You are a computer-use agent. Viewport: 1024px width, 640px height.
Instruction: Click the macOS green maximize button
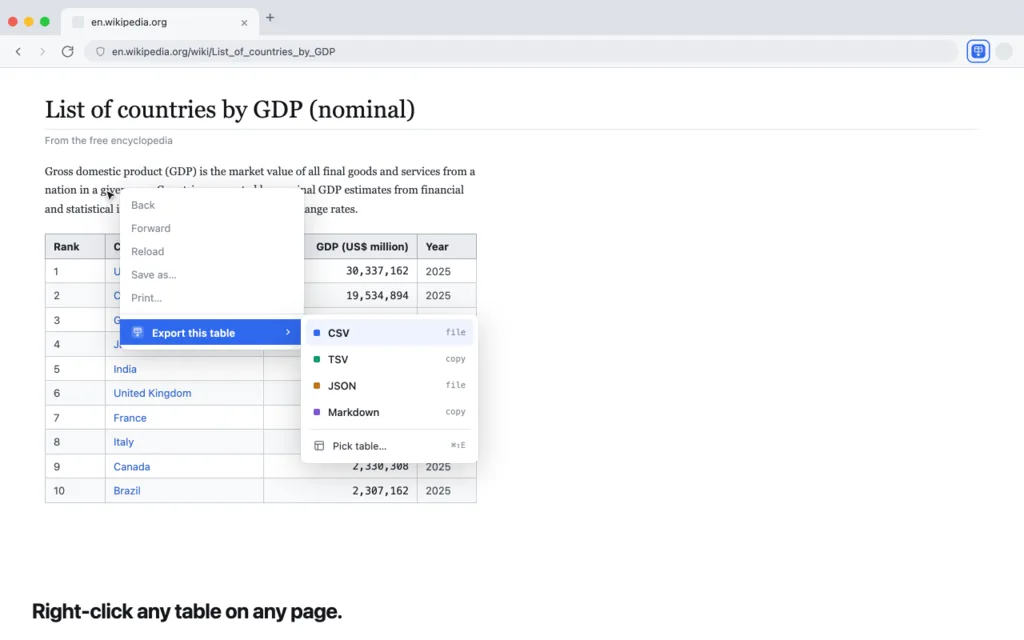point(45,22)
